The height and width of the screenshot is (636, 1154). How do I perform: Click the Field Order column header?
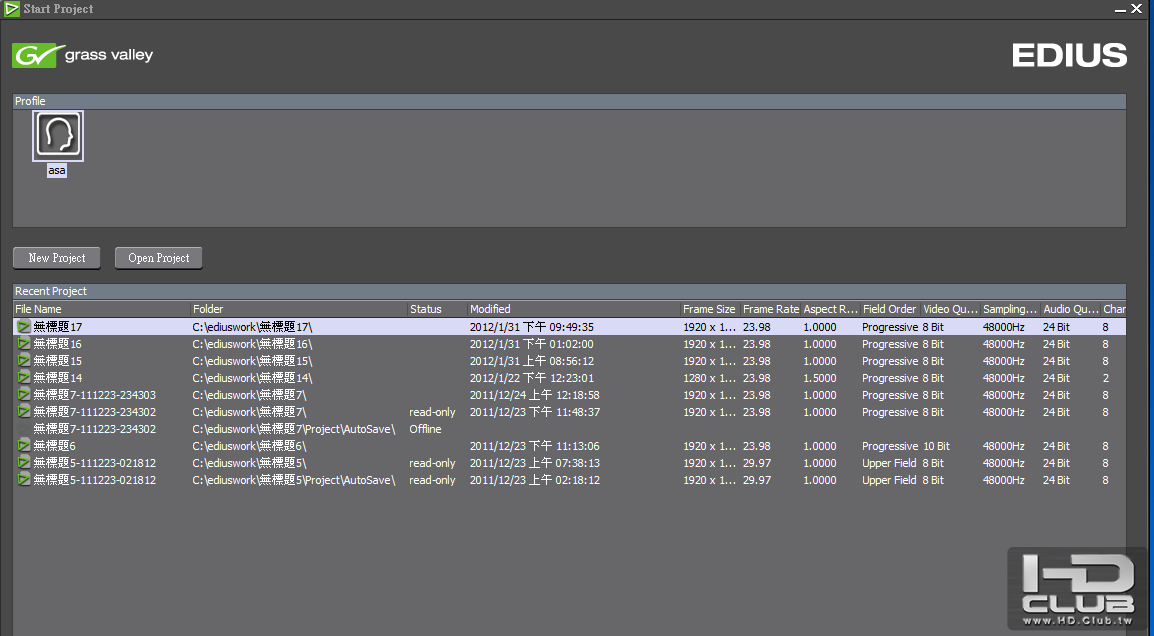coord(889,310)
